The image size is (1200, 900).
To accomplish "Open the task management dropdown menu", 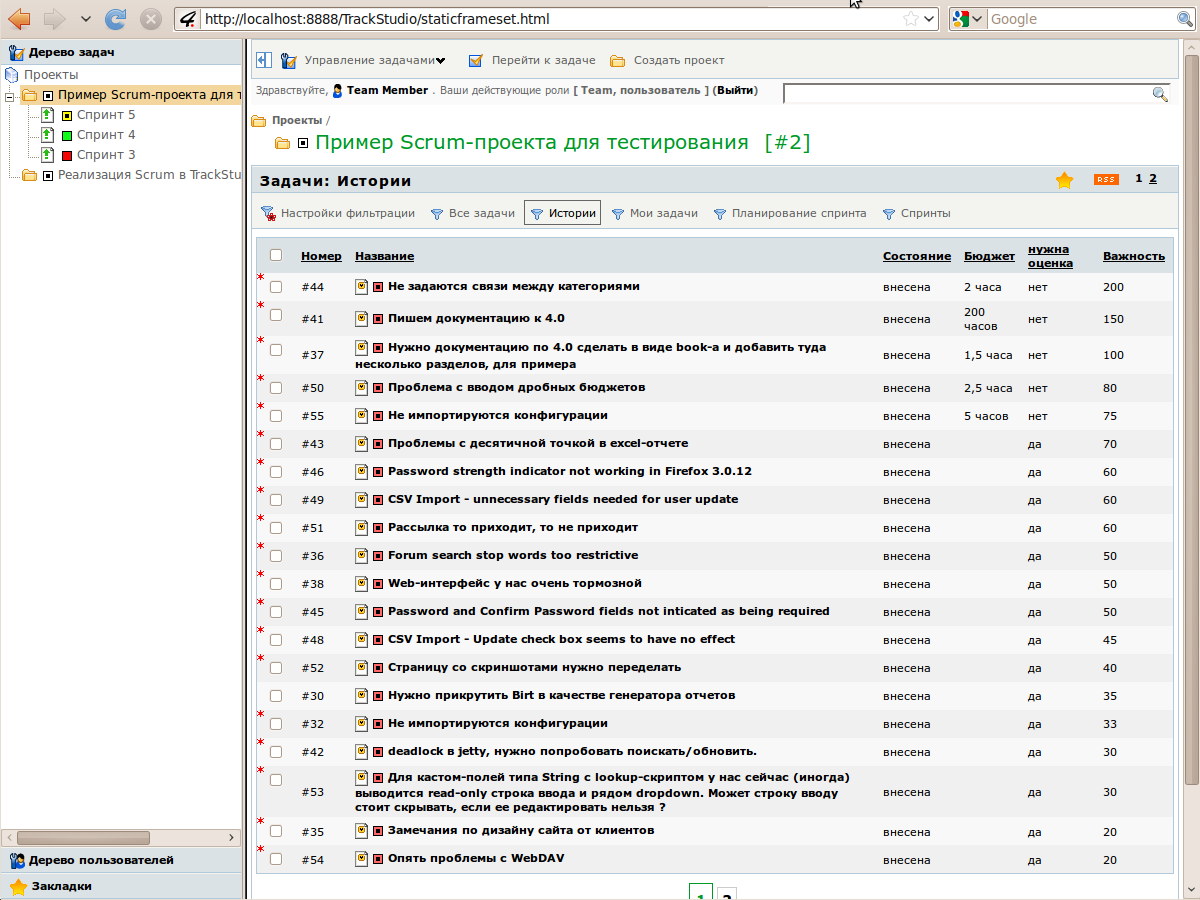I will click(374, 61).
